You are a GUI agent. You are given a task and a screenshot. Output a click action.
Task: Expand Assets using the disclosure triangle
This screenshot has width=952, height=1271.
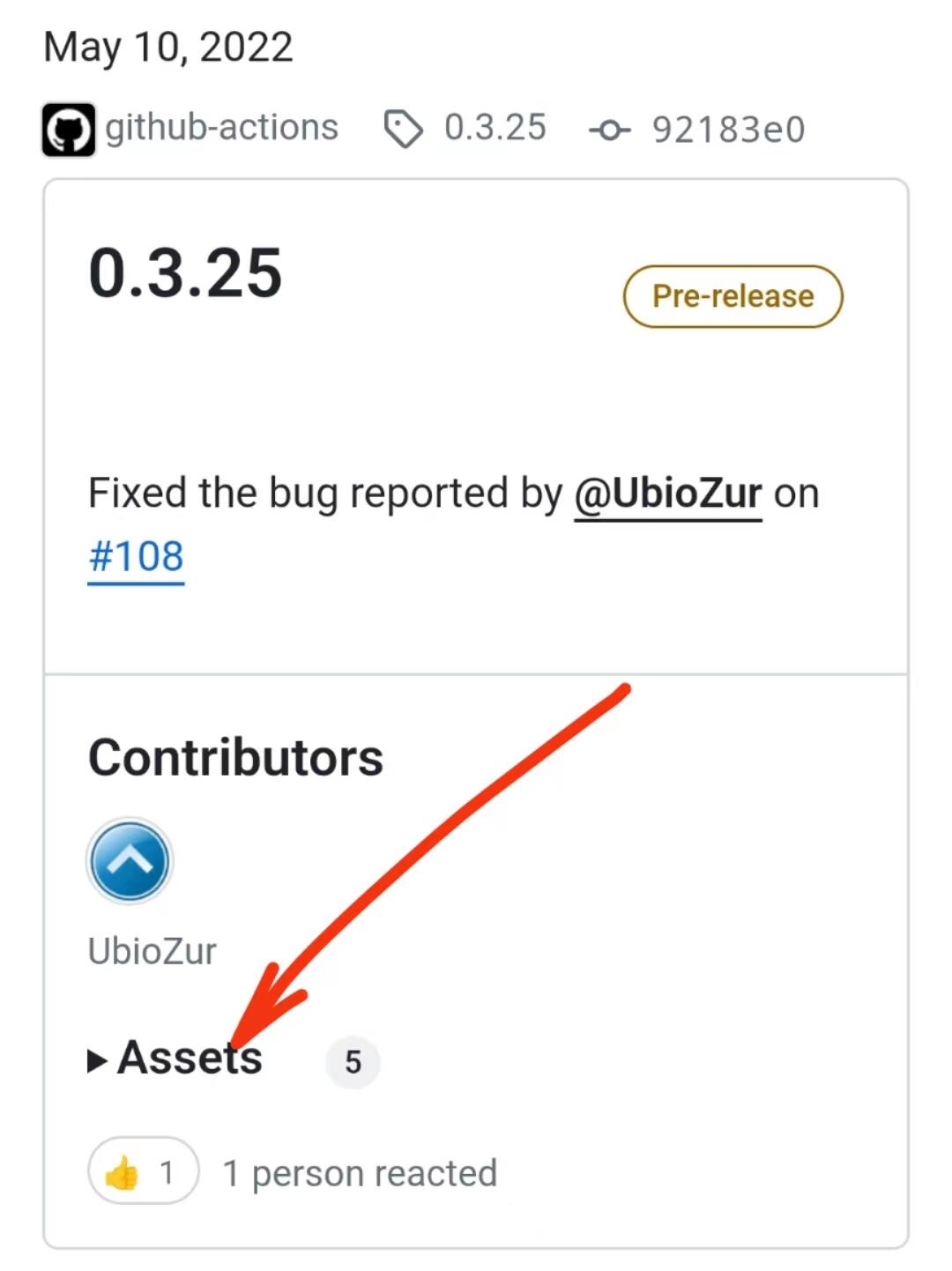pyautogui.click(x=97, y=1060)
